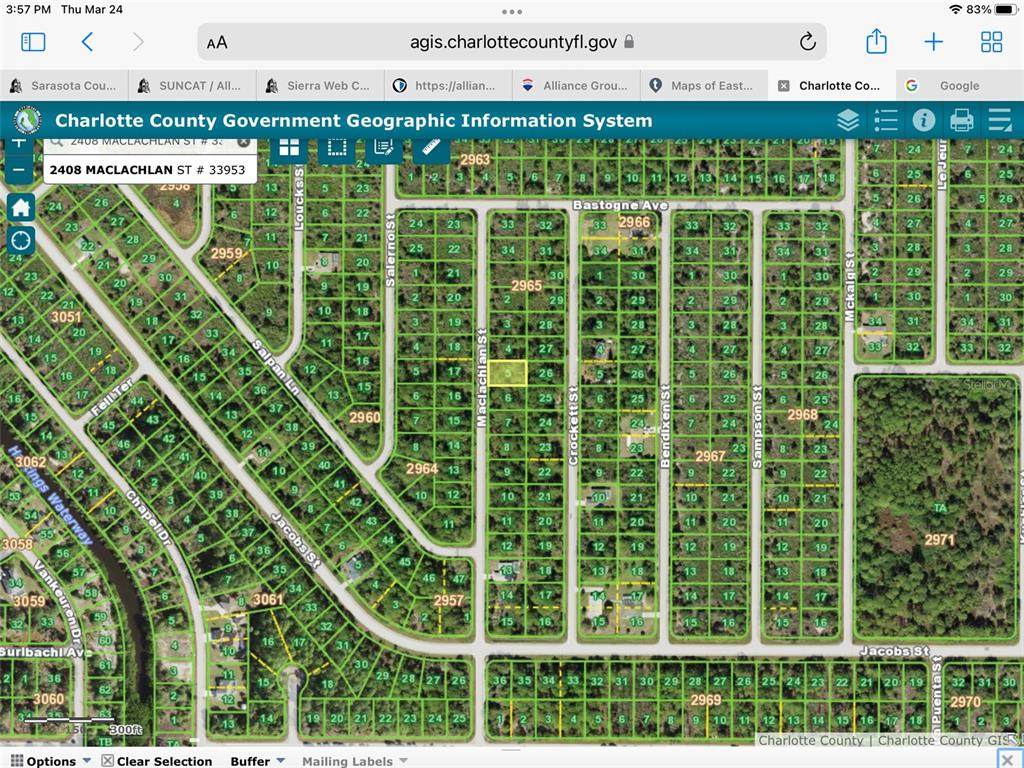
Task: Close the bottom results panel
Action: point(1007,760)
